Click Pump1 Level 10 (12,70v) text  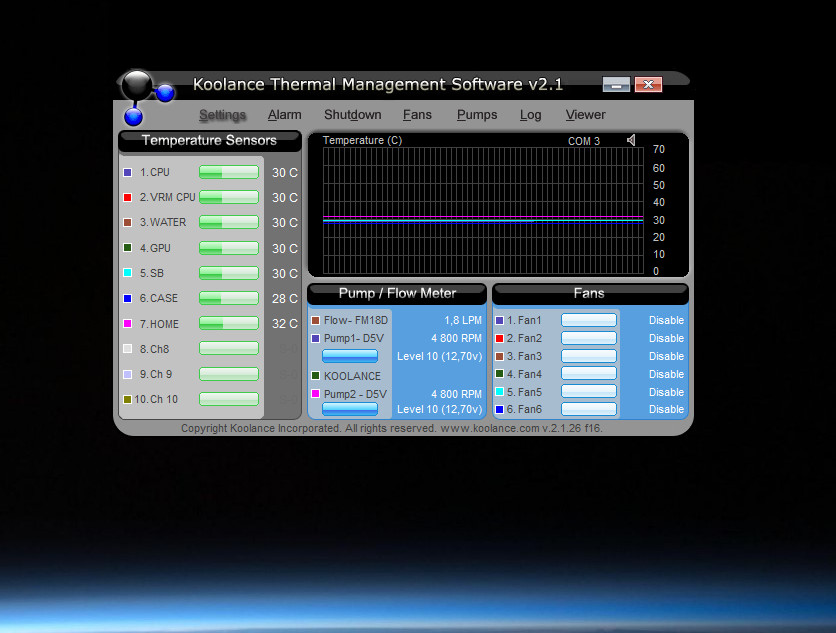[439, 356]
